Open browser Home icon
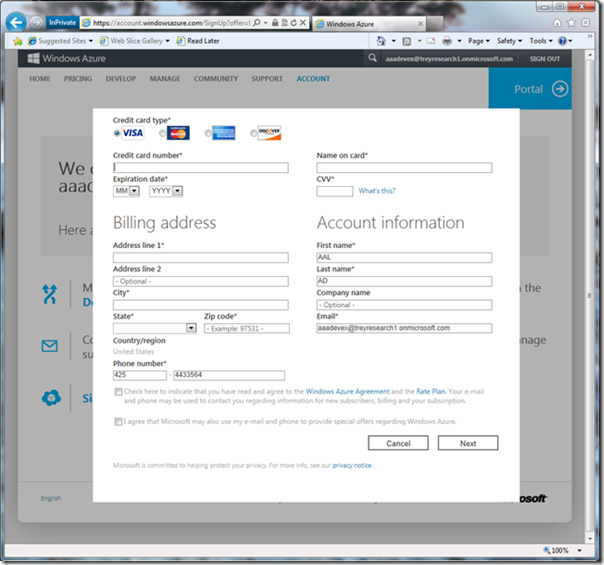Image resolution: width=604 pixels, height=565 pixels. pyautogui.click(x=557, y=23)
